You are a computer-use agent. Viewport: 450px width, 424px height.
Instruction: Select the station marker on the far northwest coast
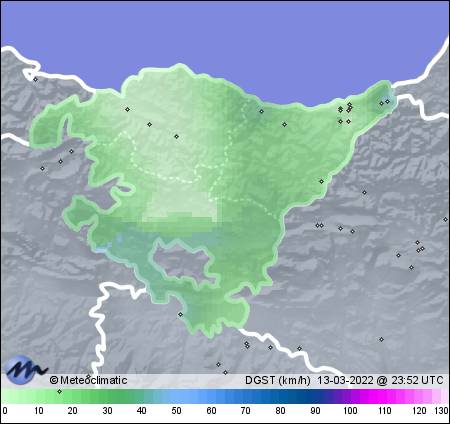[x=36, y=79]
